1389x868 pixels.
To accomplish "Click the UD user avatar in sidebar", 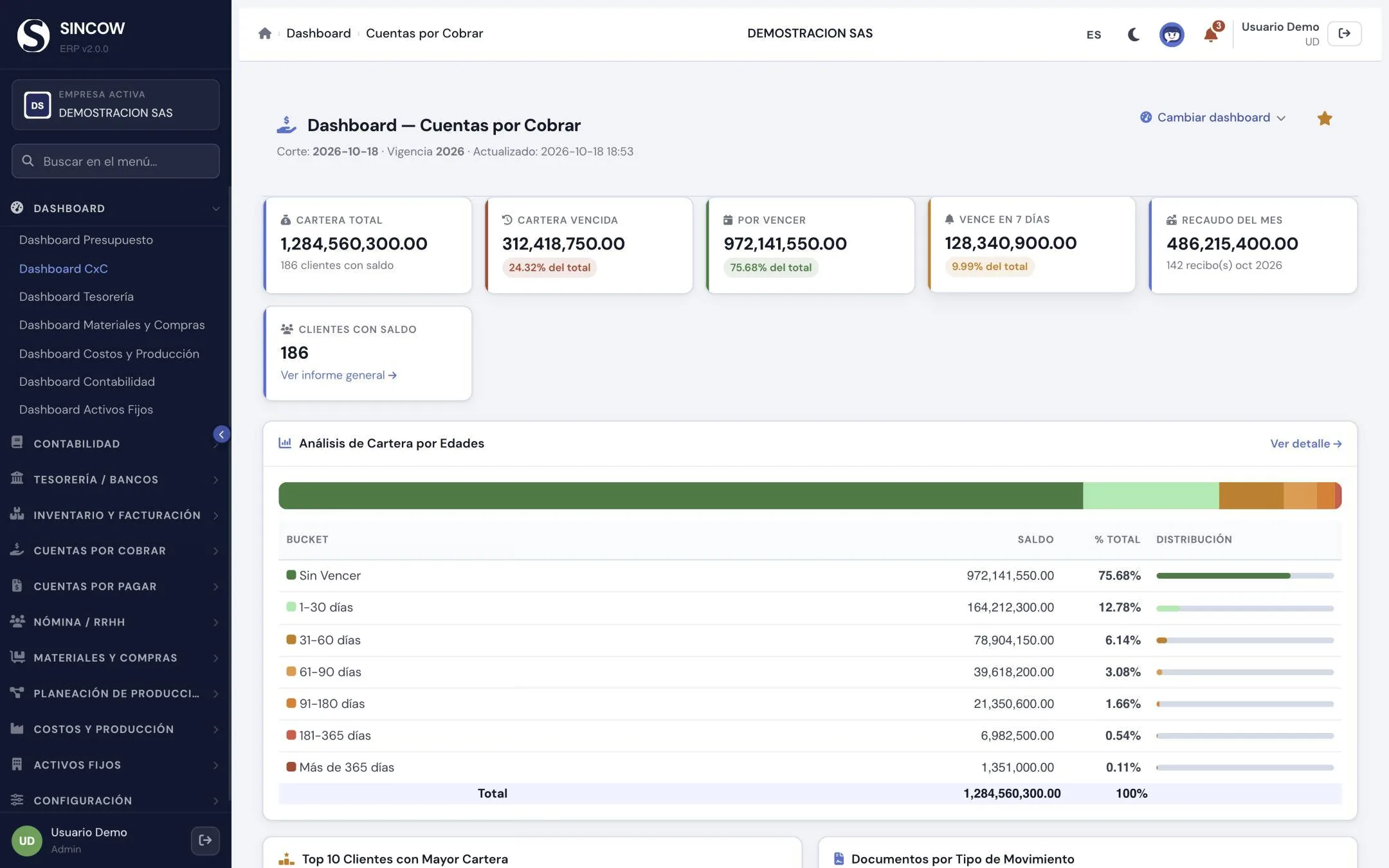I will pyautogui.click(x=27, y=841).
